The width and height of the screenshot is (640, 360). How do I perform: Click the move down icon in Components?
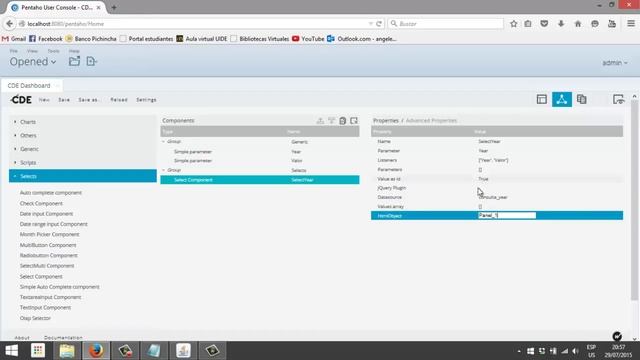pos(331,120)
